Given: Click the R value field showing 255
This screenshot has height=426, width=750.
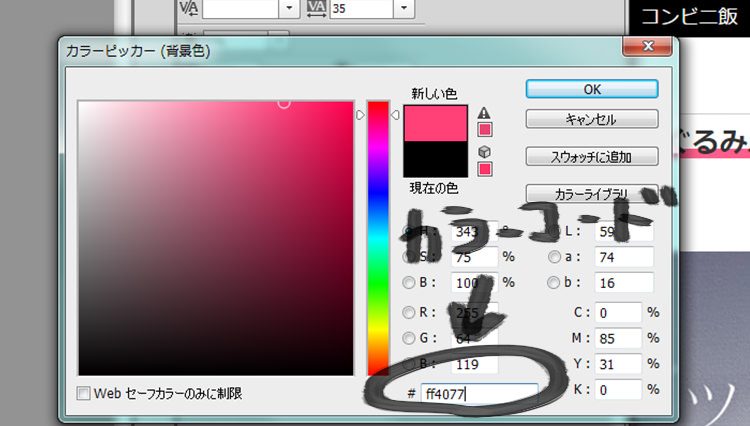Looking at the screenshot, I should (x=474, y=313).
